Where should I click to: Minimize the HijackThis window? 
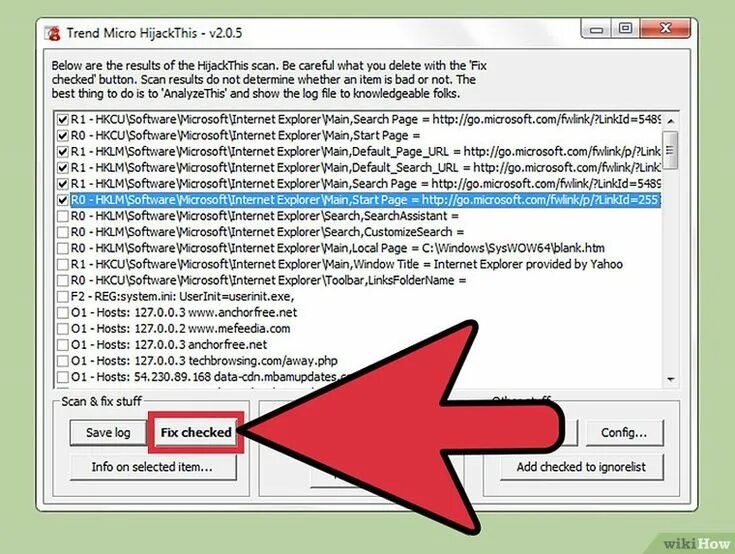pyautogui.click(x=596, y=29)
